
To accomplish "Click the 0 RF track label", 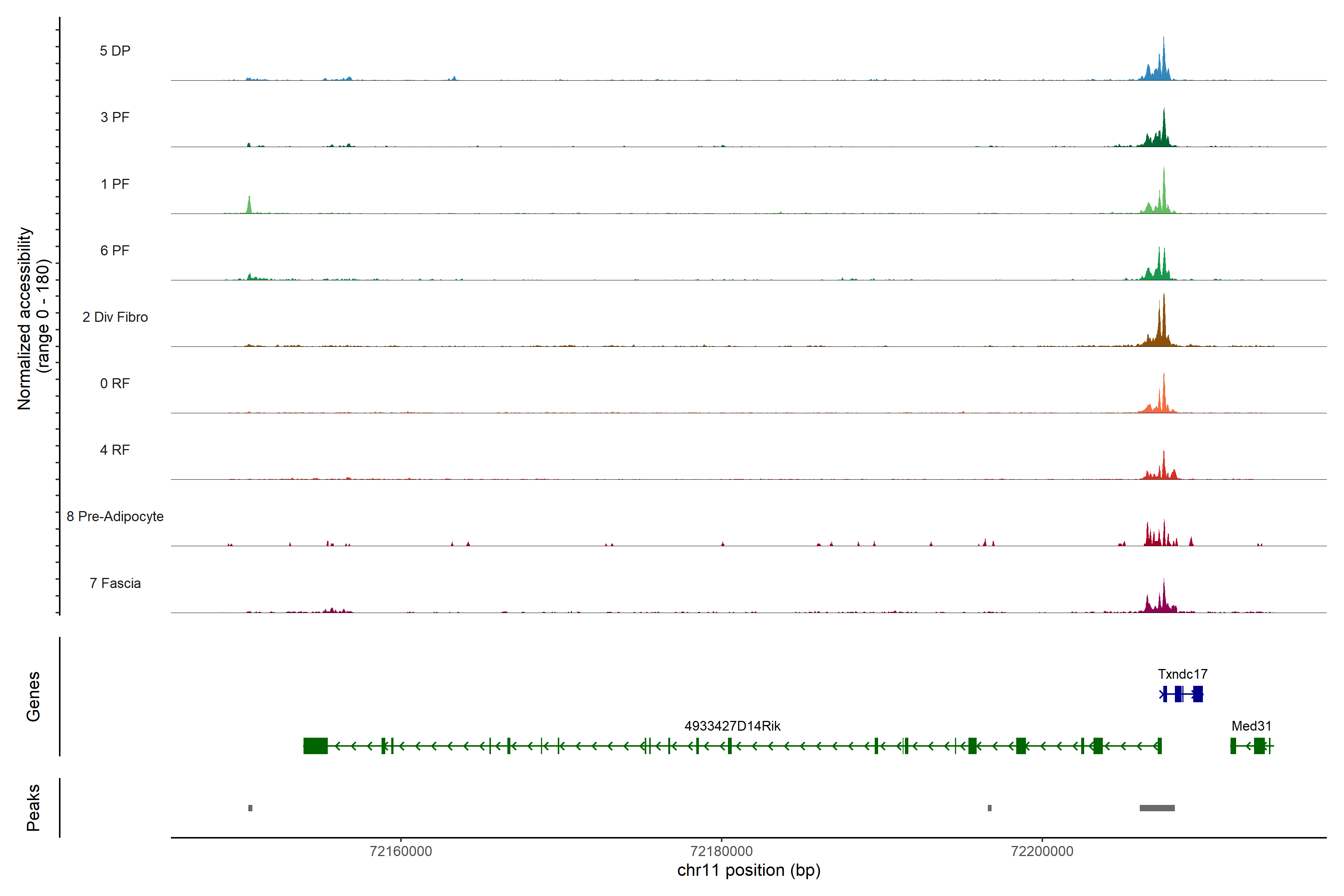I will [115, 383].
